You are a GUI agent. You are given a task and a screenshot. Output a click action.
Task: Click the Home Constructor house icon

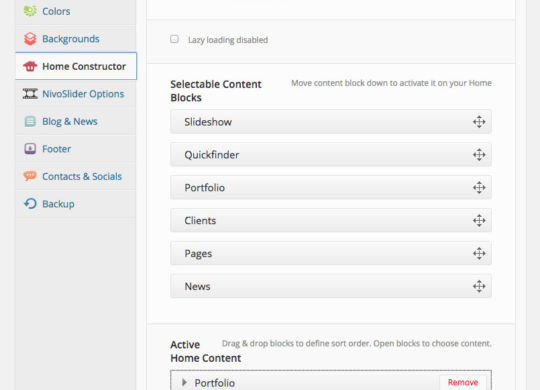[30, 66]
